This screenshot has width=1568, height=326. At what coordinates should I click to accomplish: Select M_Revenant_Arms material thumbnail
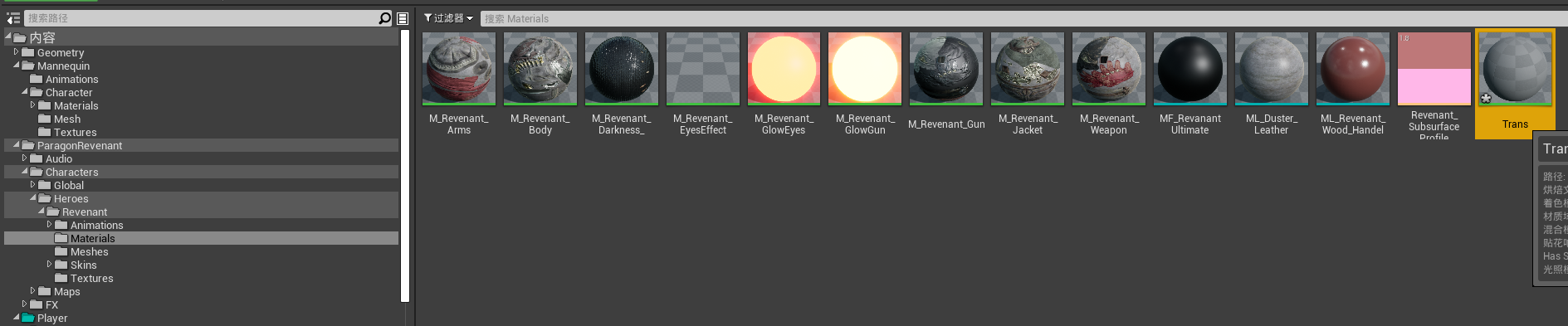tap(459, 69)
